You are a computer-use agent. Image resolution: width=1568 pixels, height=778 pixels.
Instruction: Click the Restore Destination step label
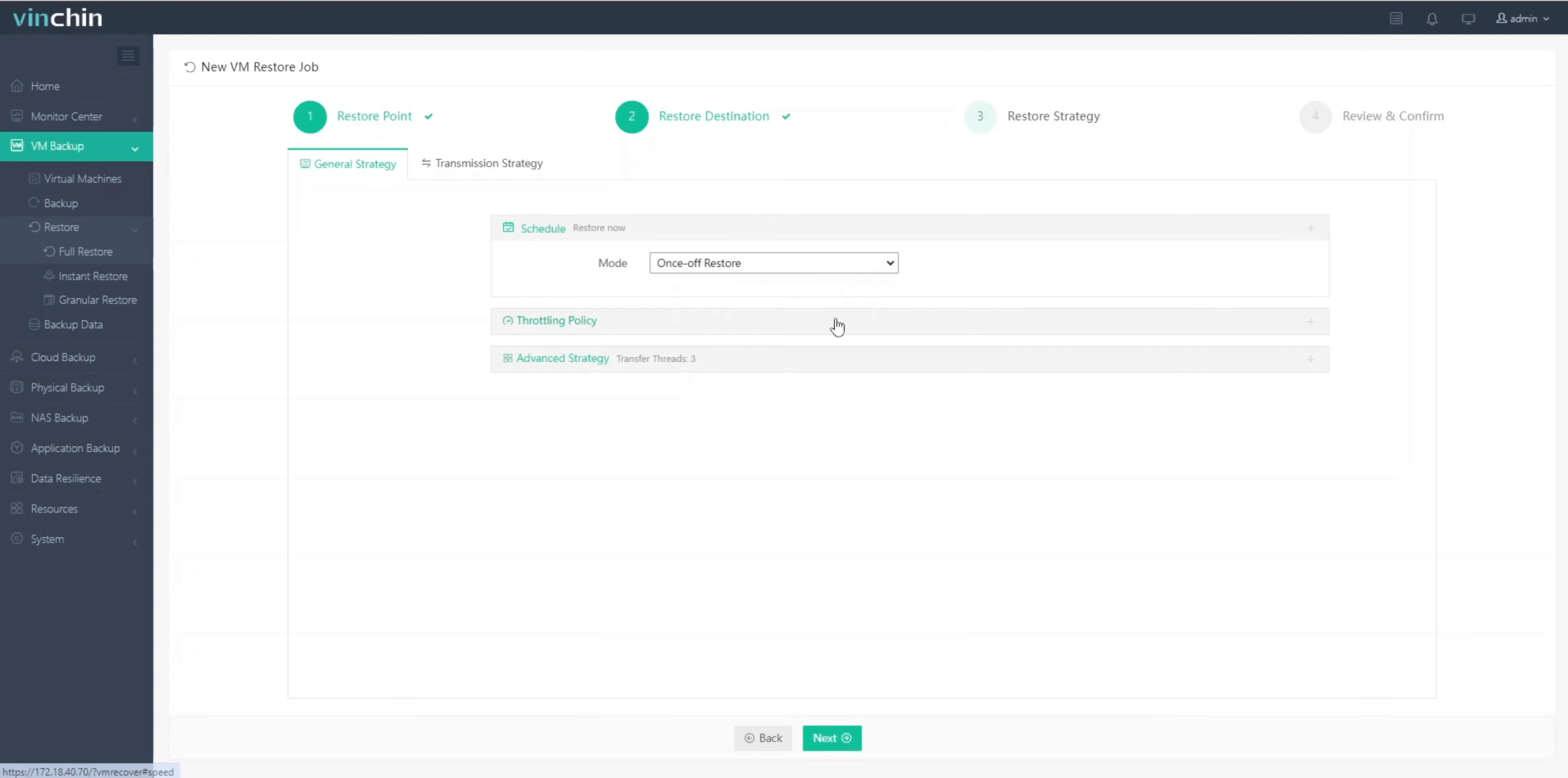point(714,116)
